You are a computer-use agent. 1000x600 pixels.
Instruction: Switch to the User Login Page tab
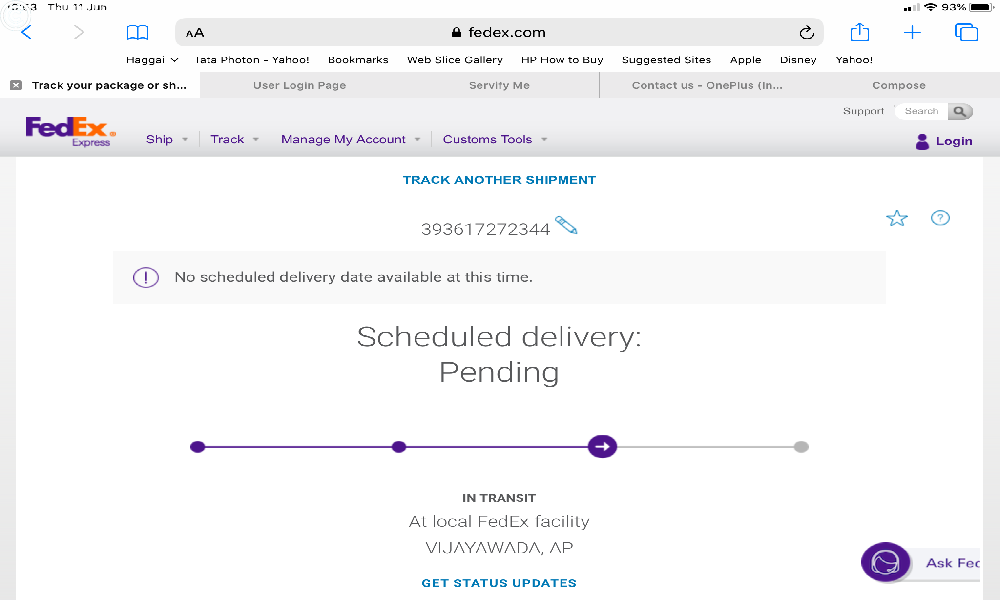pyautogui.click(x=299, y=86)
